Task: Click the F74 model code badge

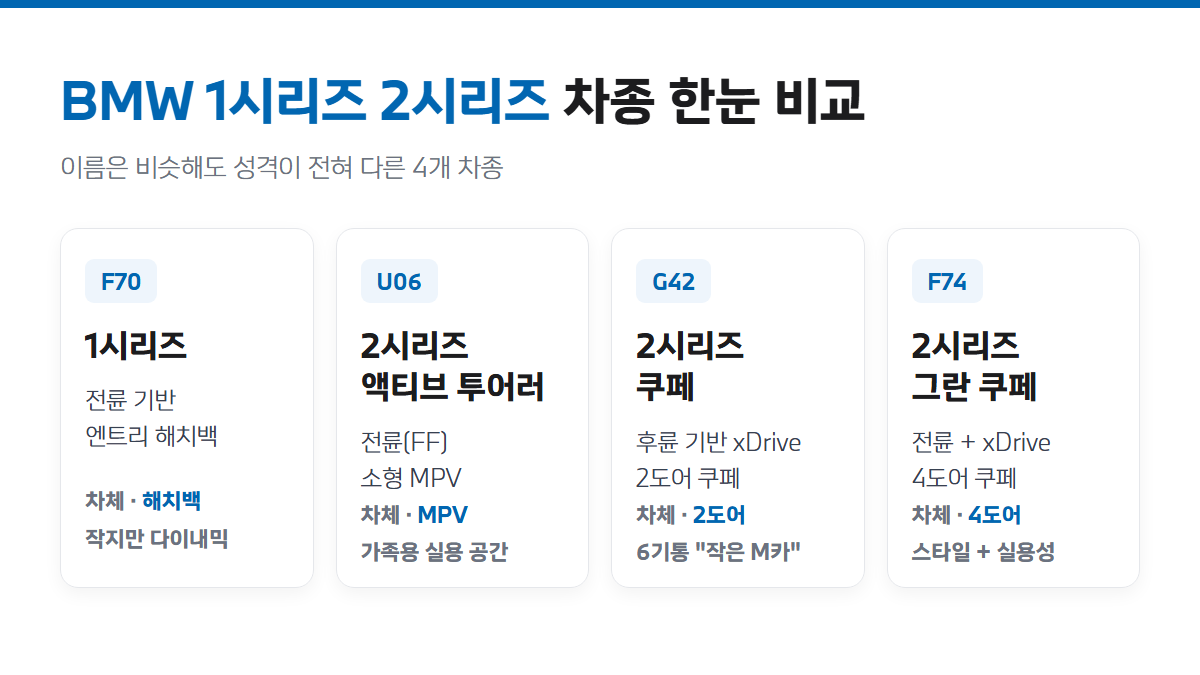Action: [x=947, y=281]
